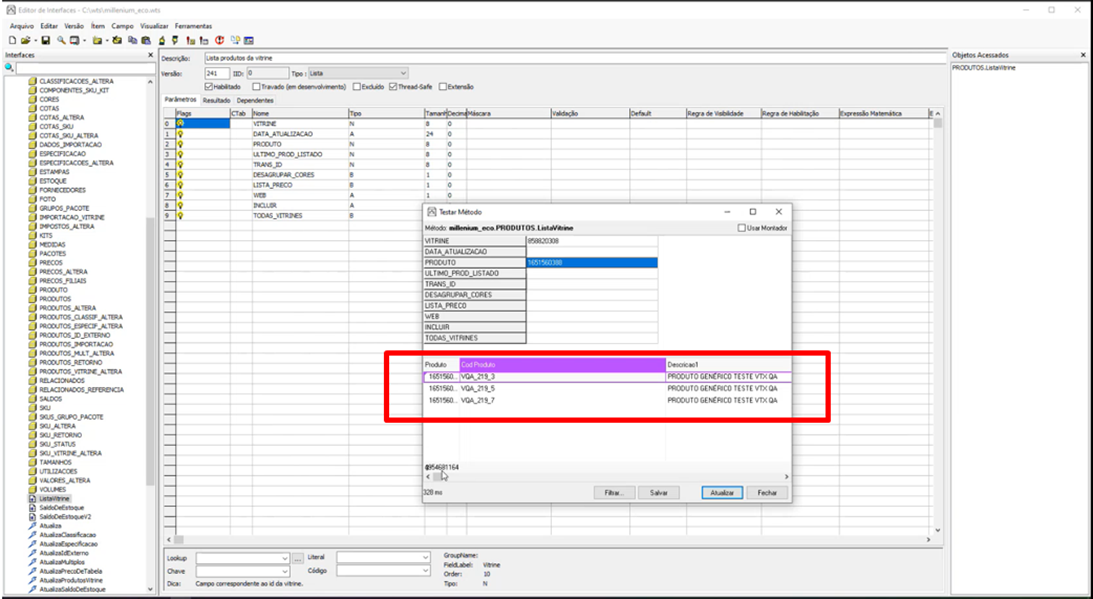Viewport: 1093px width, 599px height.
Task: Click the Paste clipboard toolbar icon
Action: coord(146,40)
